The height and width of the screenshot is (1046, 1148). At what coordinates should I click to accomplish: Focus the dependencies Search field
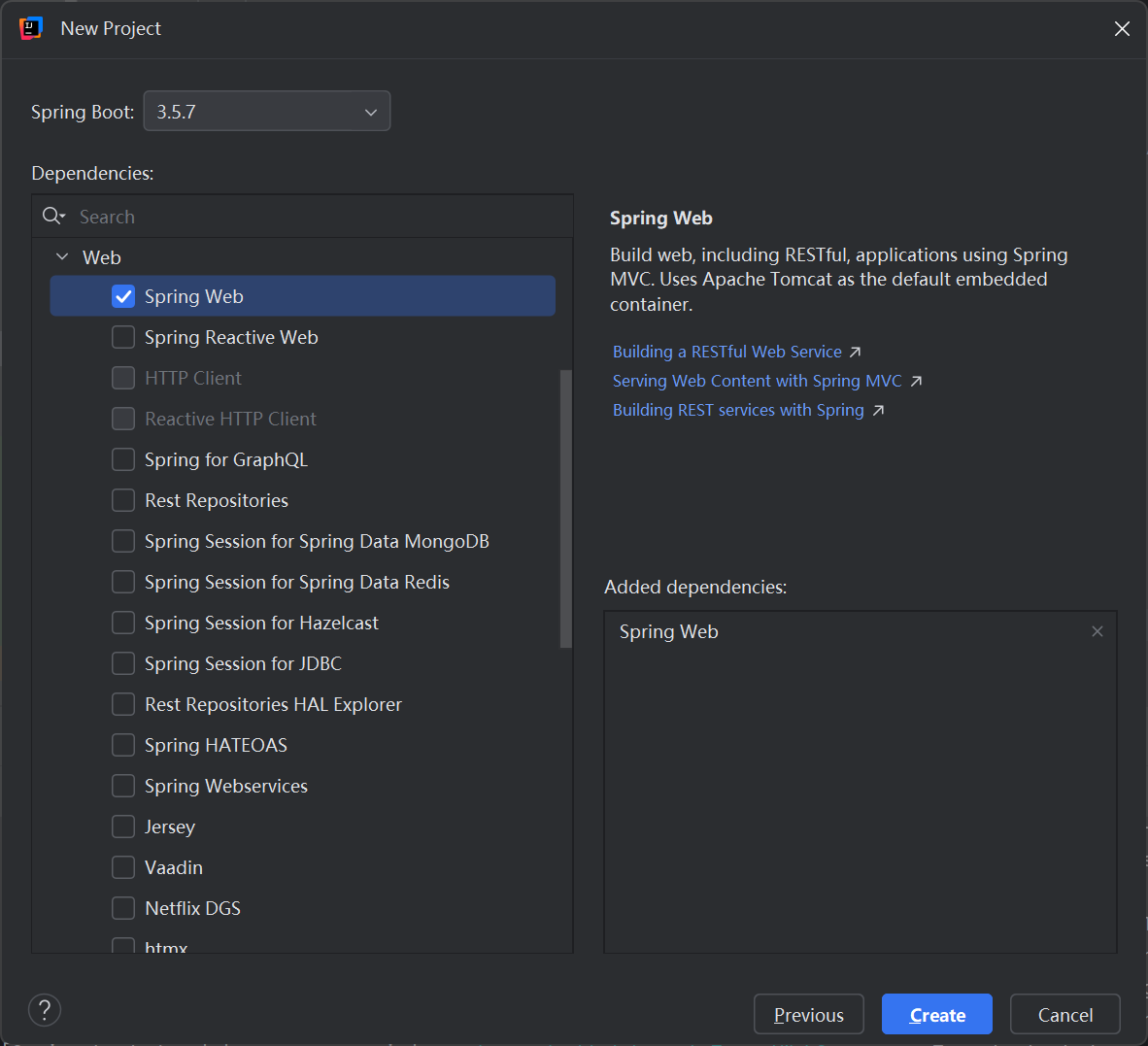(302, 217)
